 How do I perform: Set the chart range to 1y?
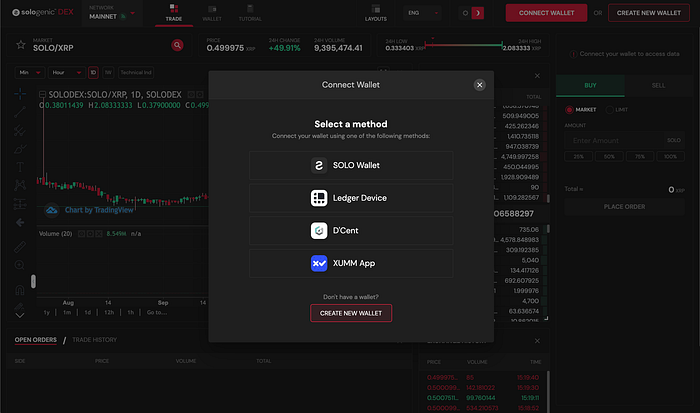pyautogui.click(x=47, y=313)
